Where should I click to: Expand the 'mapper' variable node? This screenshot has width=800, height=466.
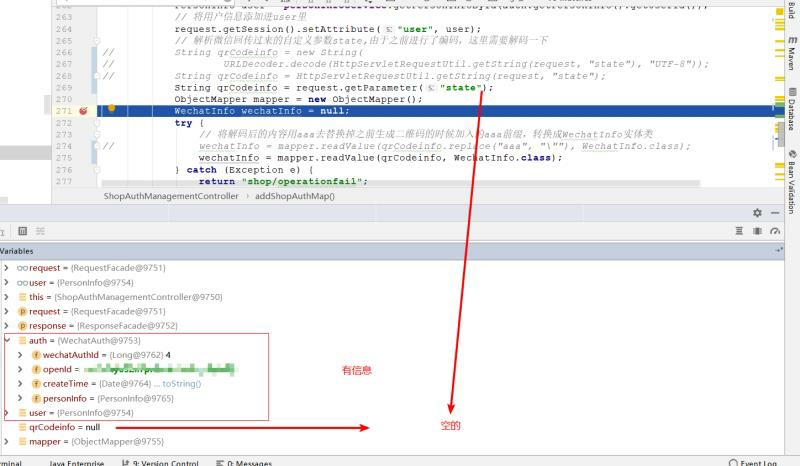6,442
